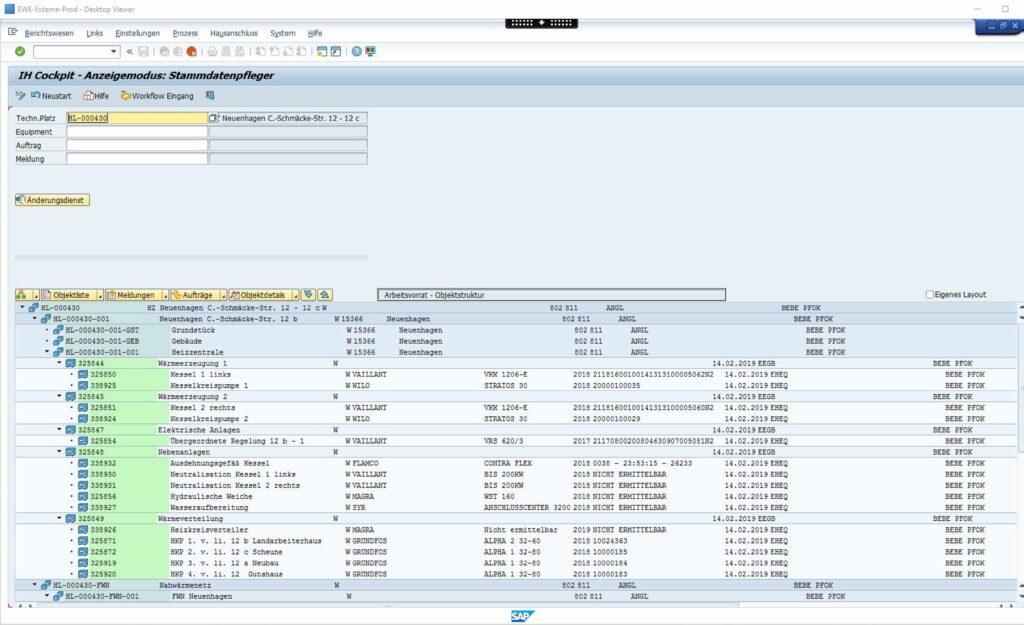1024x625 pixels.
Task: Enable the Eigenes Layout checkbox
Action: click(x=931, y=295)
